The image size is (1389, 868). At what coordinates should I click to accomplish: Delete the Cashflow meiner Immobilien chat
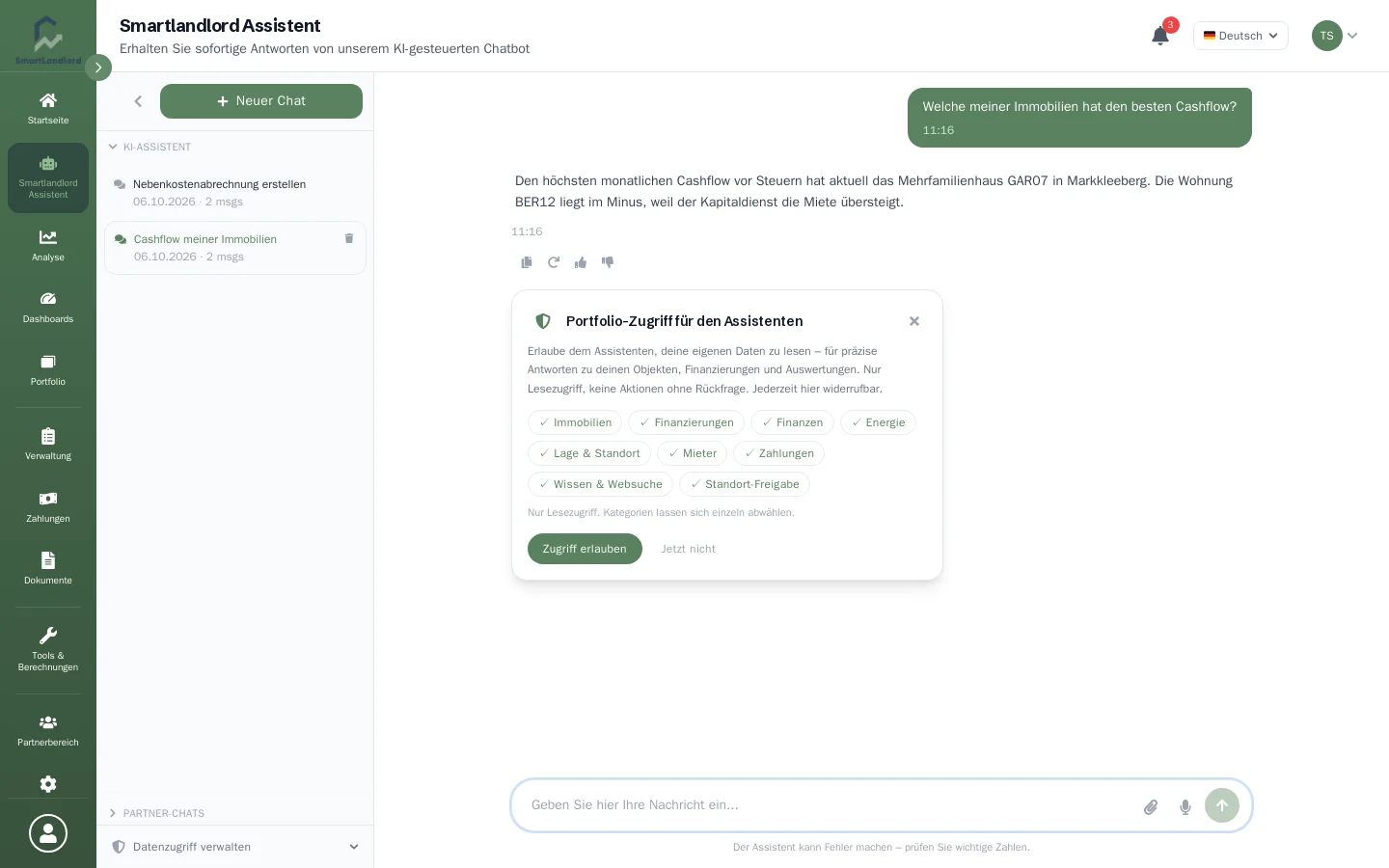click(x=349, y=238)
